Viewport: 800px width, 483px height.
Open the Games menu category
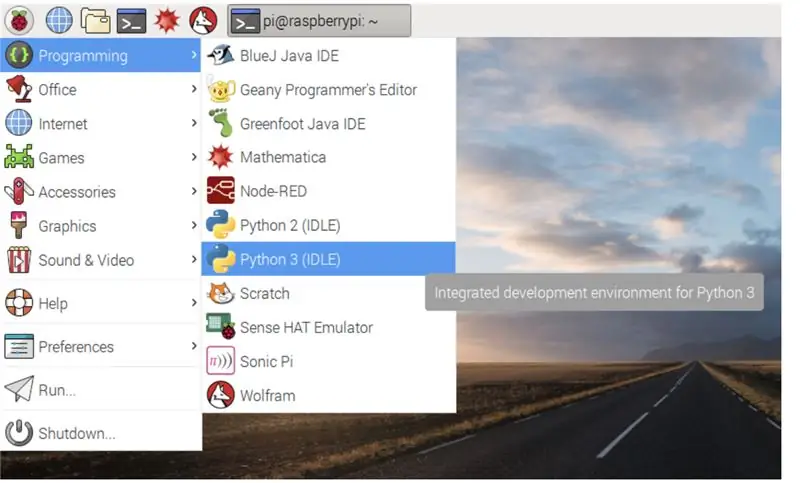pos(101,157)
